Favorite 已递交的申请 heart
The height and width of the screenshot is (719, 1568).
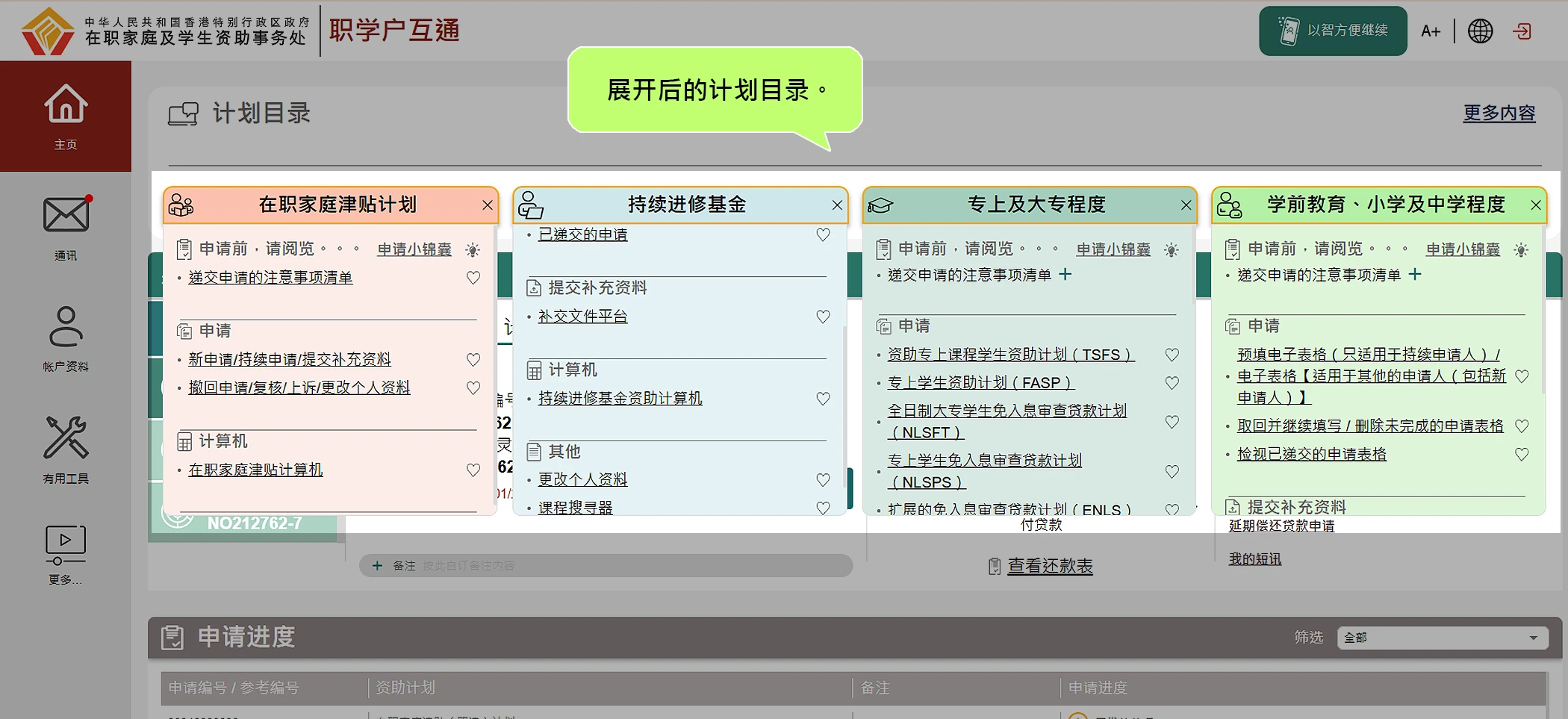point(823,234)
